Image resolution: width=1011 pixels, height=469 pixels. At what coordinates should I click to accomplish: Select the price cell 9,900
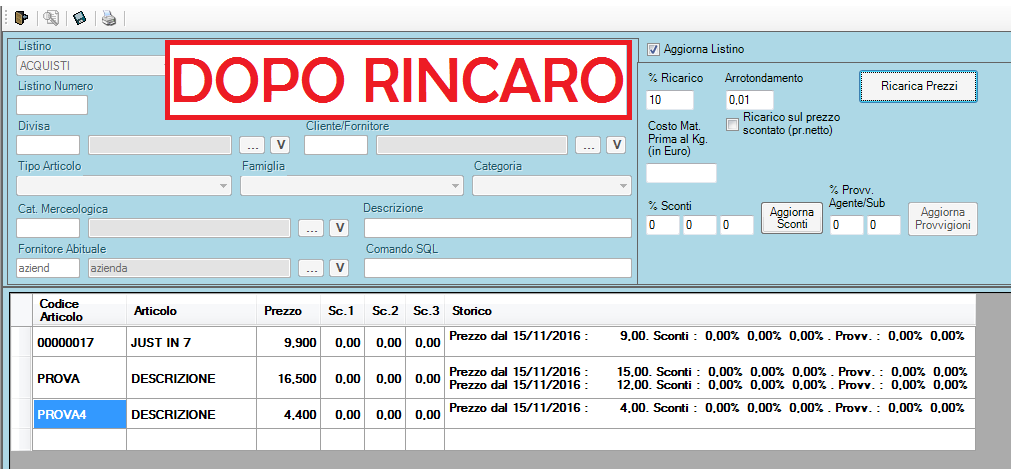coord(288,342)
